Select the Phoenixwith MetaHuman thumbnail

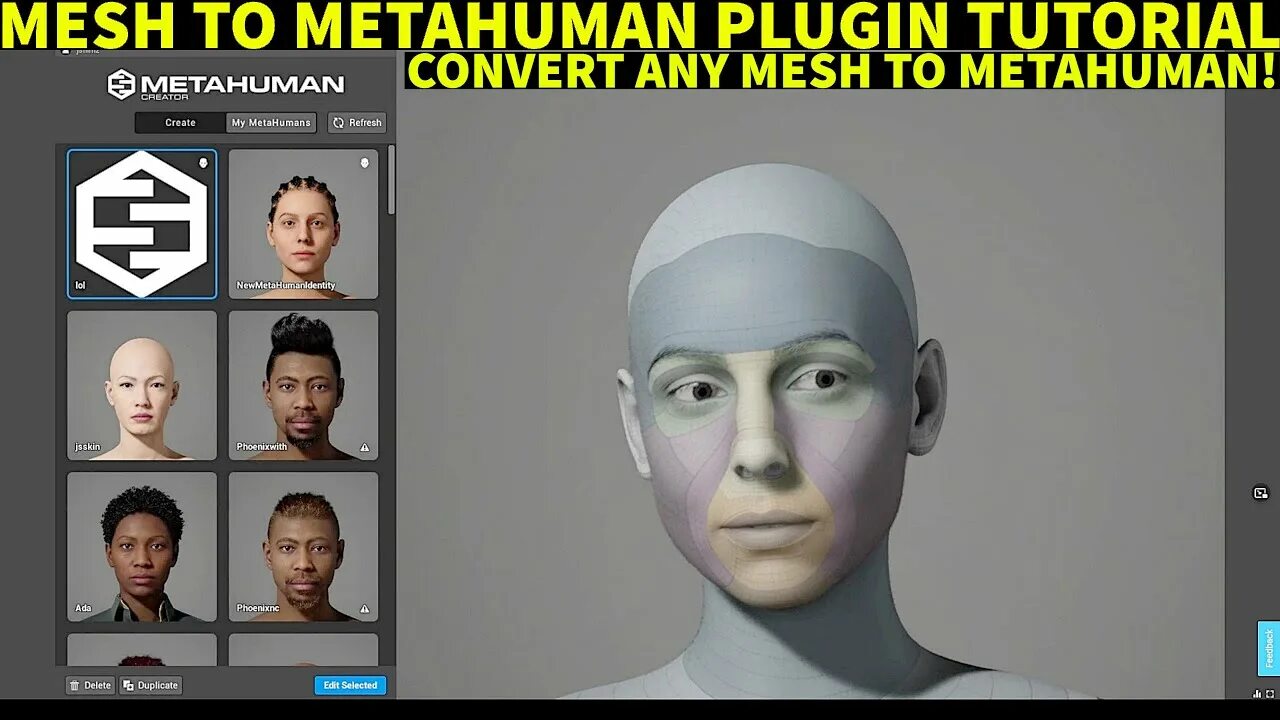(x=303, y=385)
